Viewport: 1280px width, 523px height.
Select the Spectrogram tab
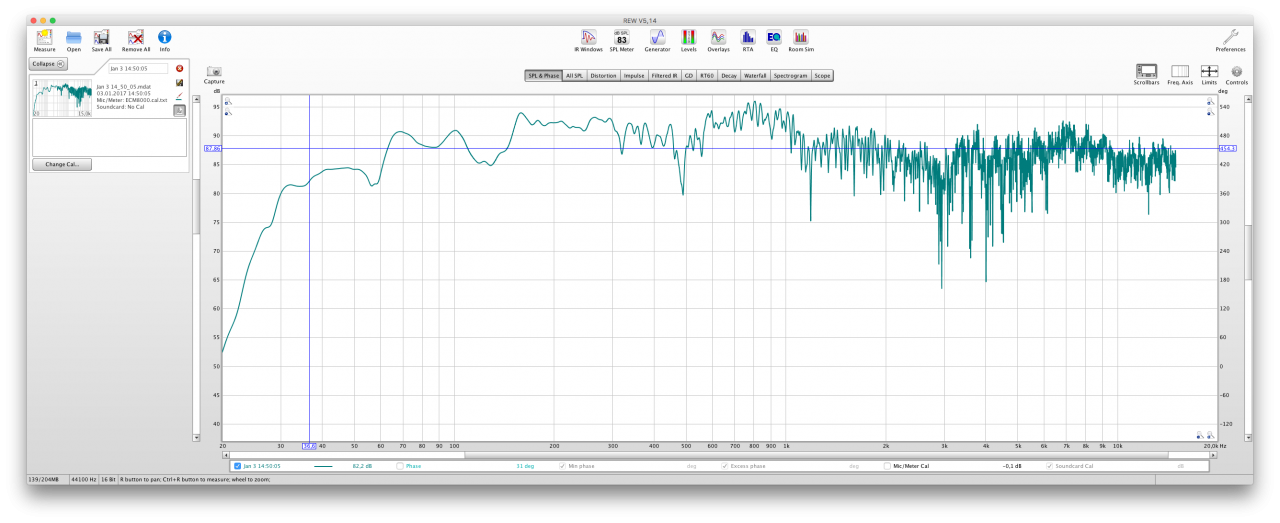click(790, 76)
